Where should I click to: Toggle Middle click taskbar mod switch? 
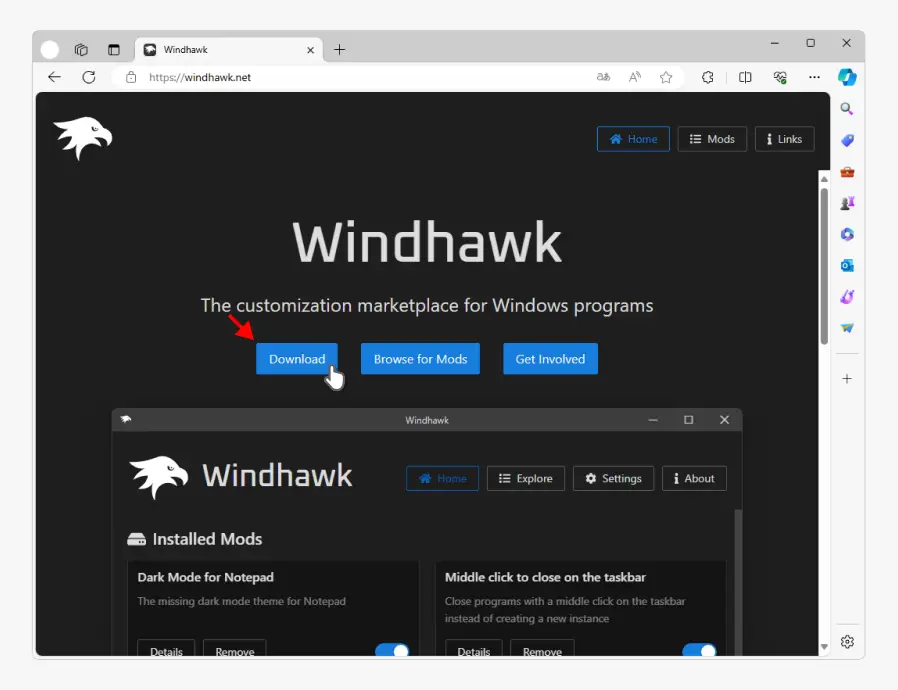pos(699,650)
